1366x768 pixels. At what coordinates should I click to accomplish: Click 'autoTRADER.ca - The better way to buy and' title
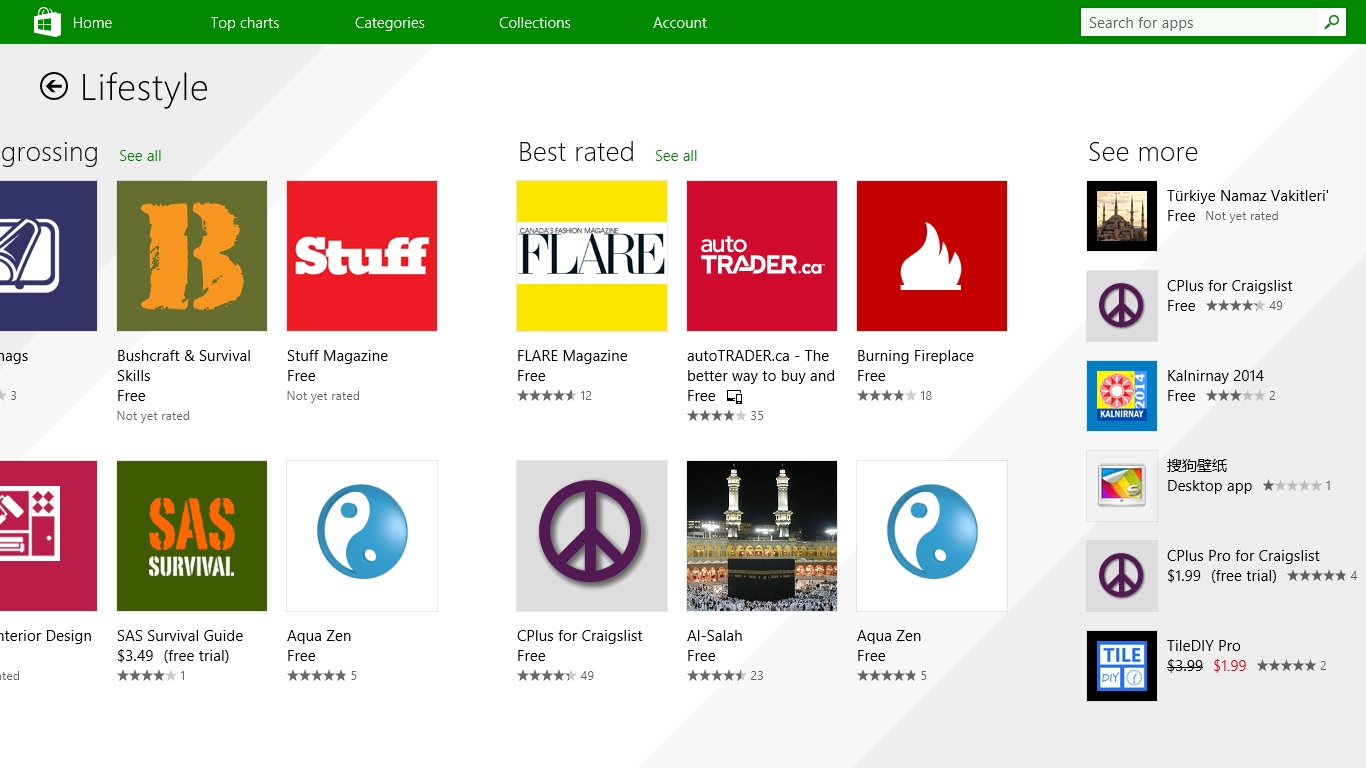pos(761,366)
